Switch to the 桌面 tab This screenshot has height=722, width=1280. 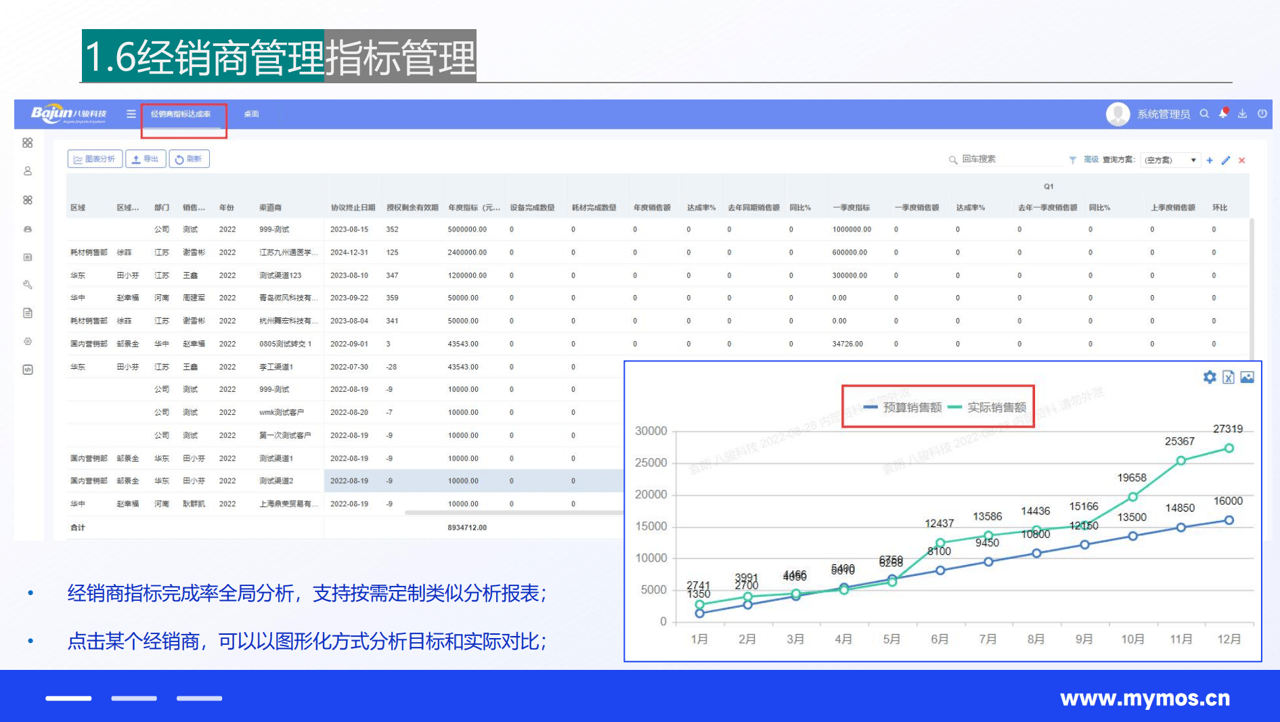(250, 114)
